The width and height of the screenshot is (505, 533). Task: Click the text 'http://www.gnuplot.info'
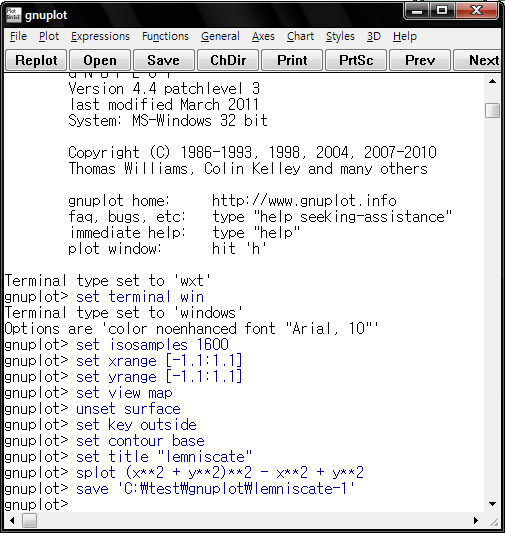tap(304, 201)
